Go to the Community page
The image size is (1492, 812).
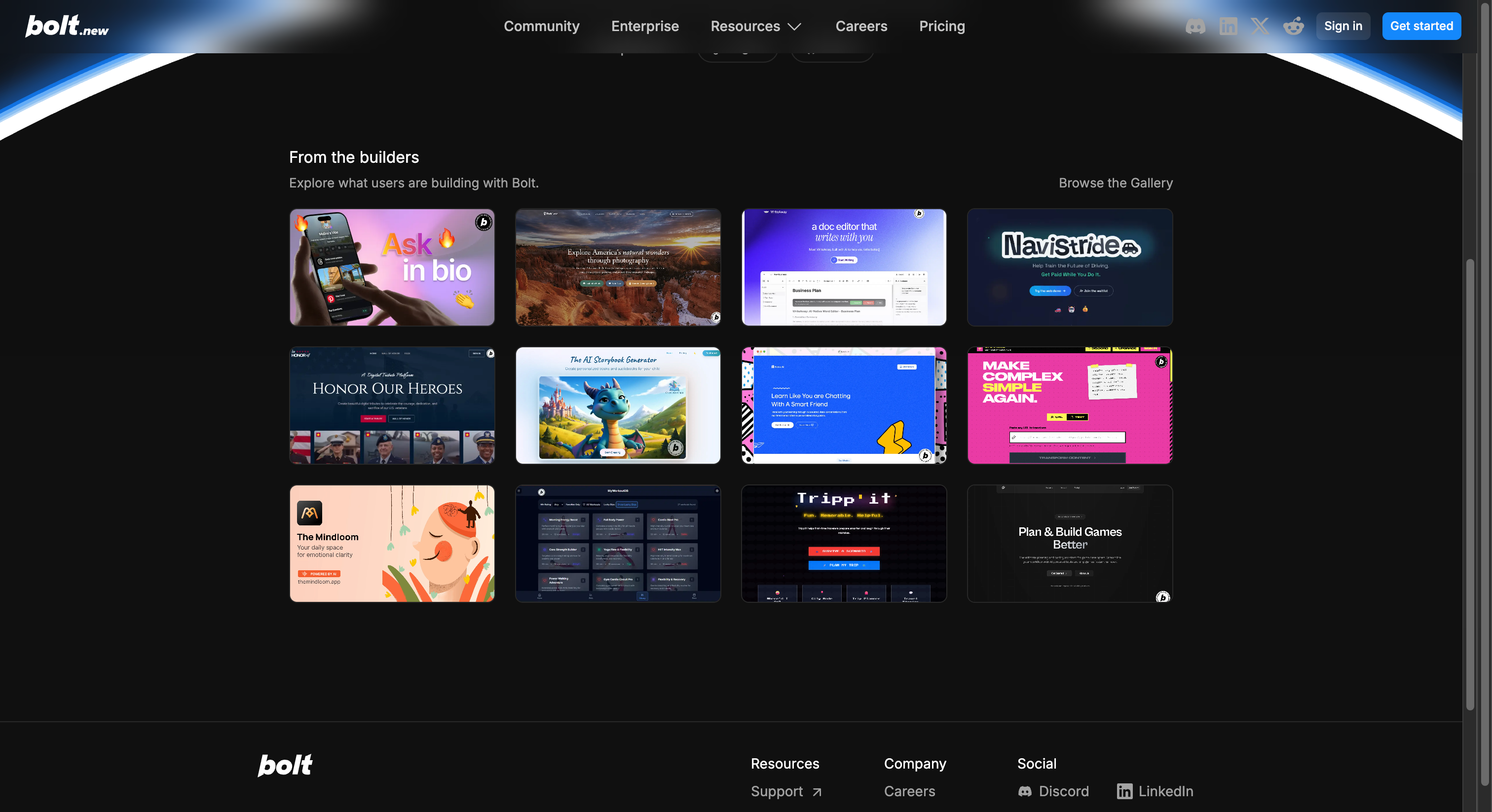tap(542, 26)
